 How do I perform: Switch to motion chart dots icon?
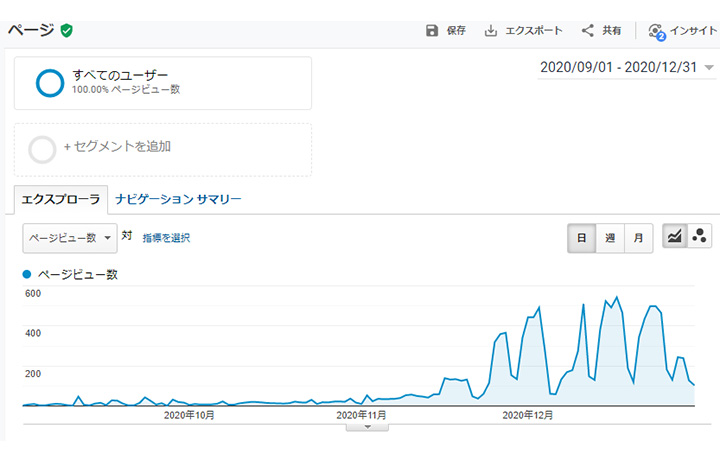pyautogui.click(x=701, y=237)
